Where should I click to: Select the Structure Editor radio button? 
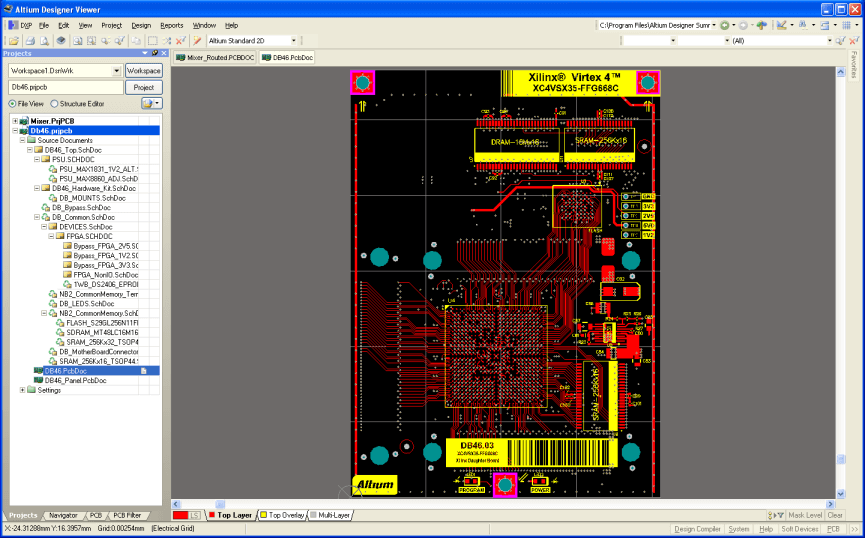[x=54, y=104]
